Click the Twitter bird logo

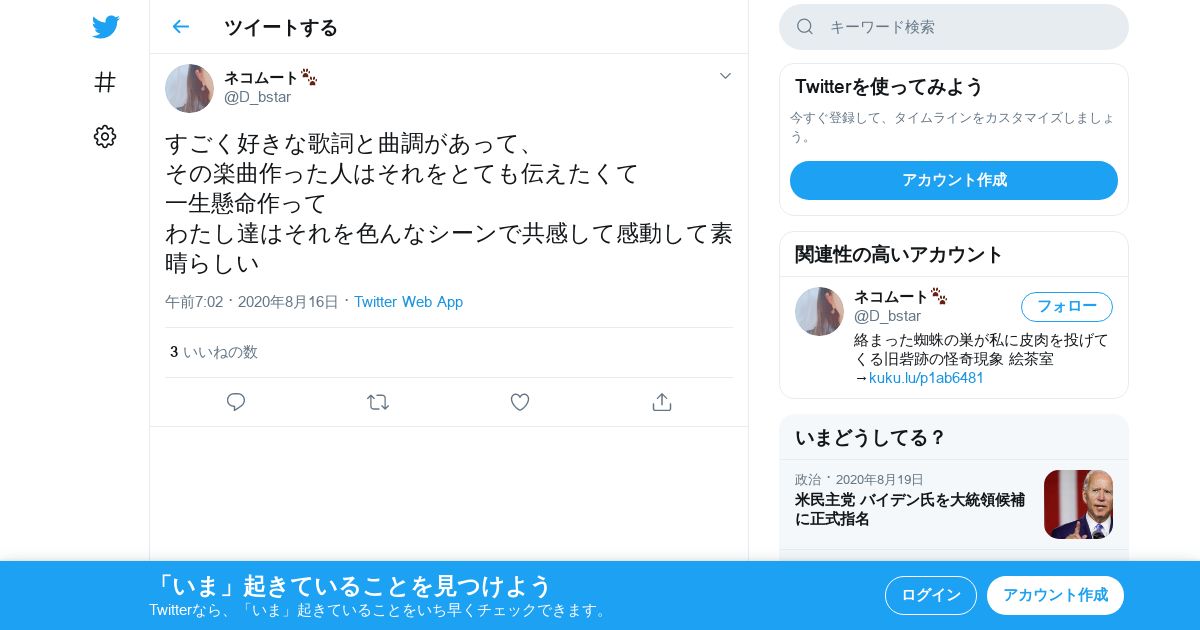point(105,27)
